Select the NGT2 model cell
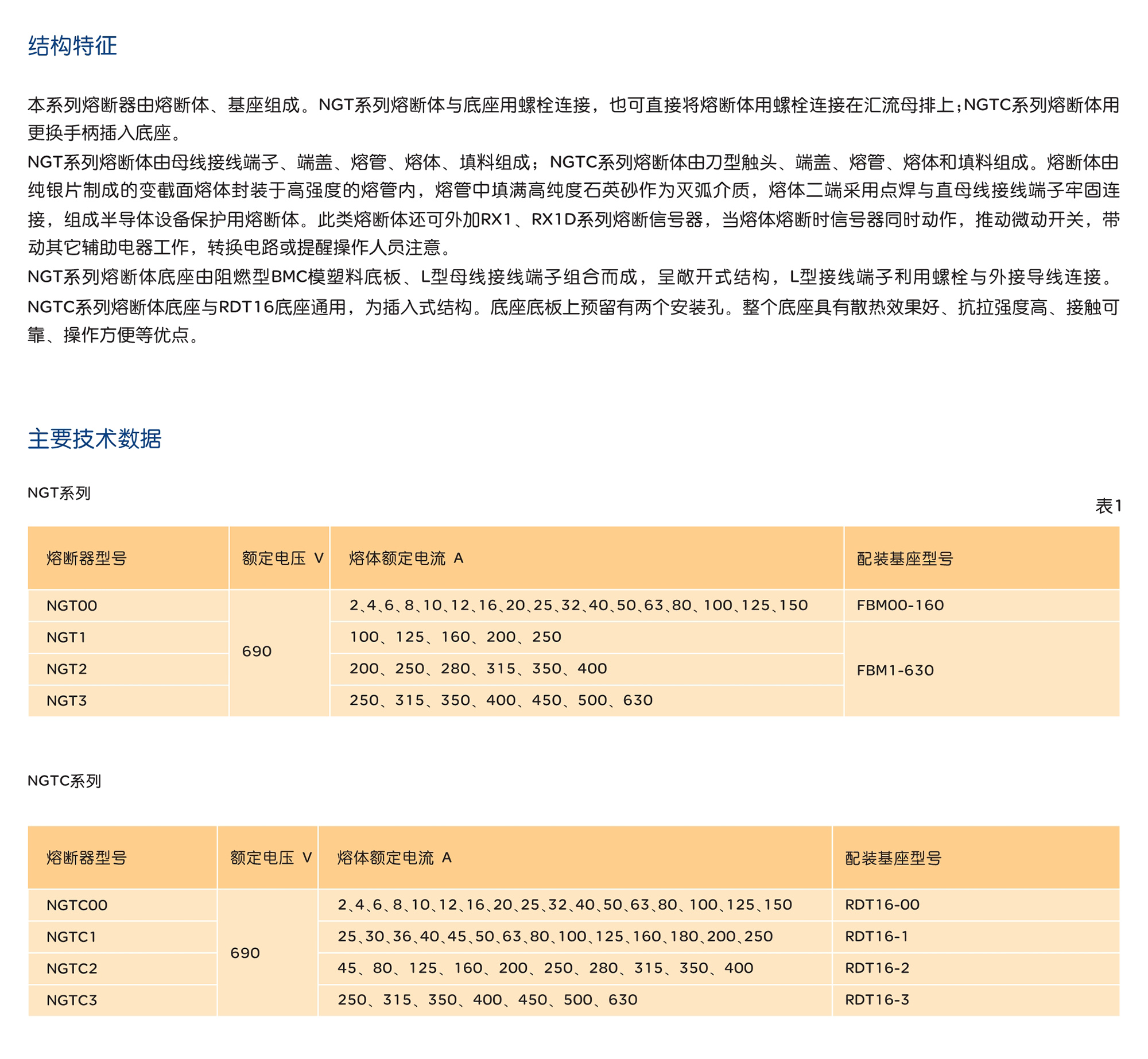The height and width of the screenshot is (1059, 1148). pos(67,669)
